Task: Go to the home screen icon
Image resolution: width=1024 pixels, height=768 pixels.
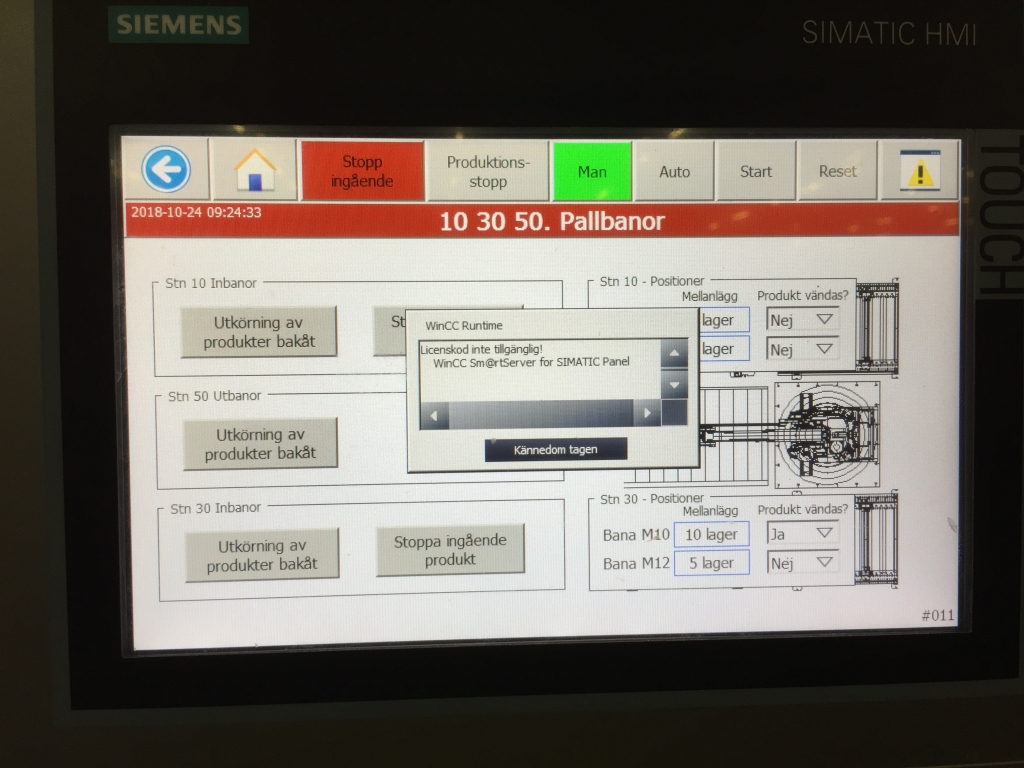Action: tap(255, 170)
